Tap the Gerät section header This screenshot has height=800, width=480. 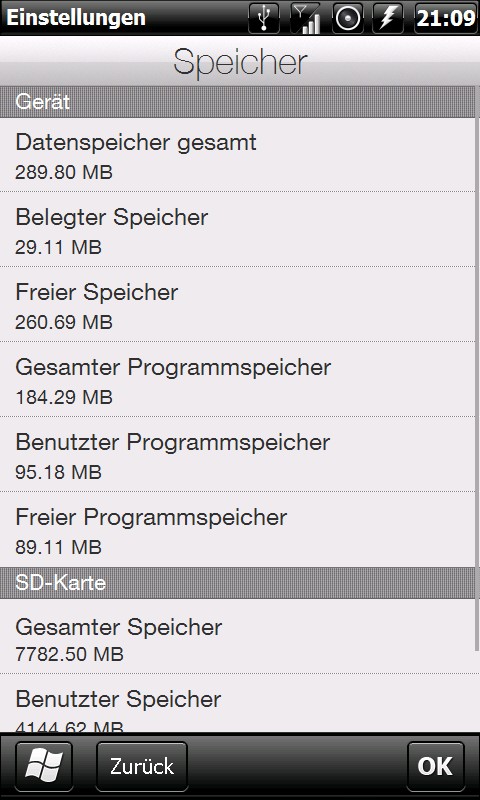[x=237, y=102]
